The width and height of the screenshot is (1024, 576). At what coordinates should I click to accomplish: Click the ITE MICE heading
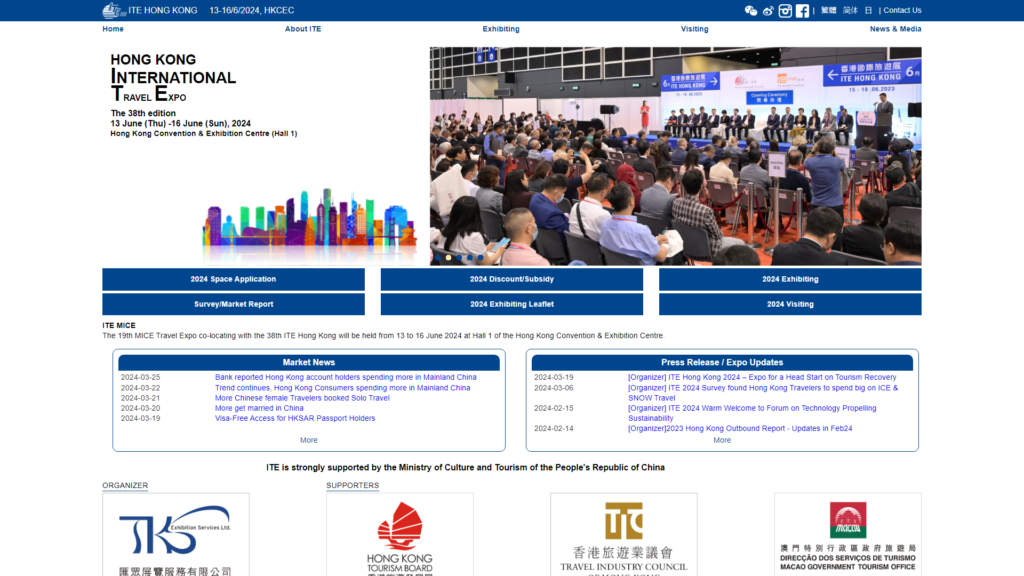click(119, 325)
